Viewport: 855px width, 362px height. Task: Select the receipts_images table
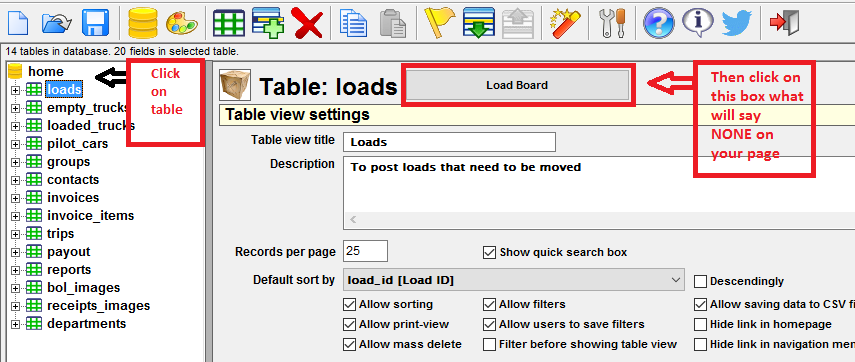click(98, 306)
